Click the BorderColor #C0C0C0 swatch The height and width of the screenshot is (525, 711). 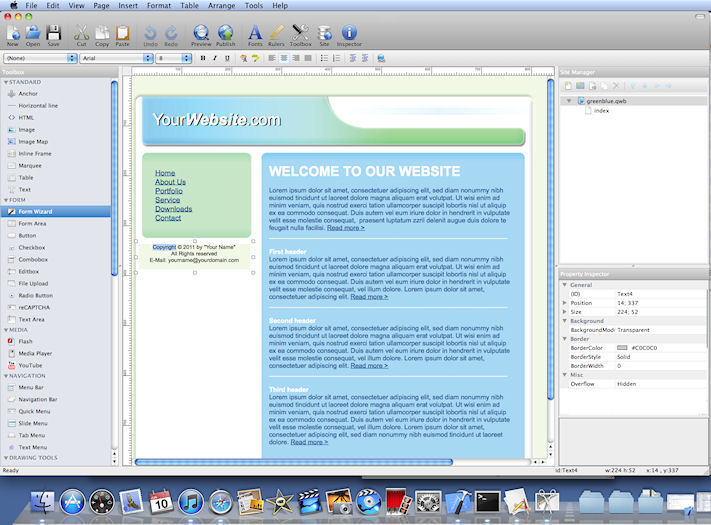pos(623,347)
